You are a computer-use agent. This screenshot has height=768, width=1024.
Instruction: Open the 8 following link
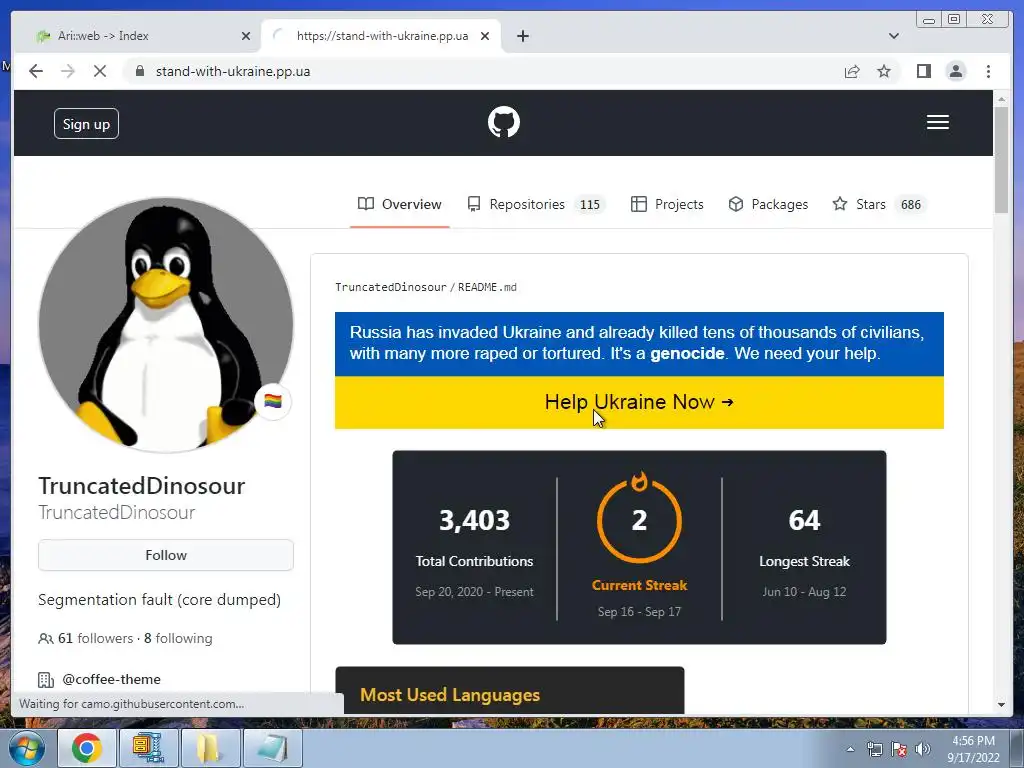click(x=178, y=638)
